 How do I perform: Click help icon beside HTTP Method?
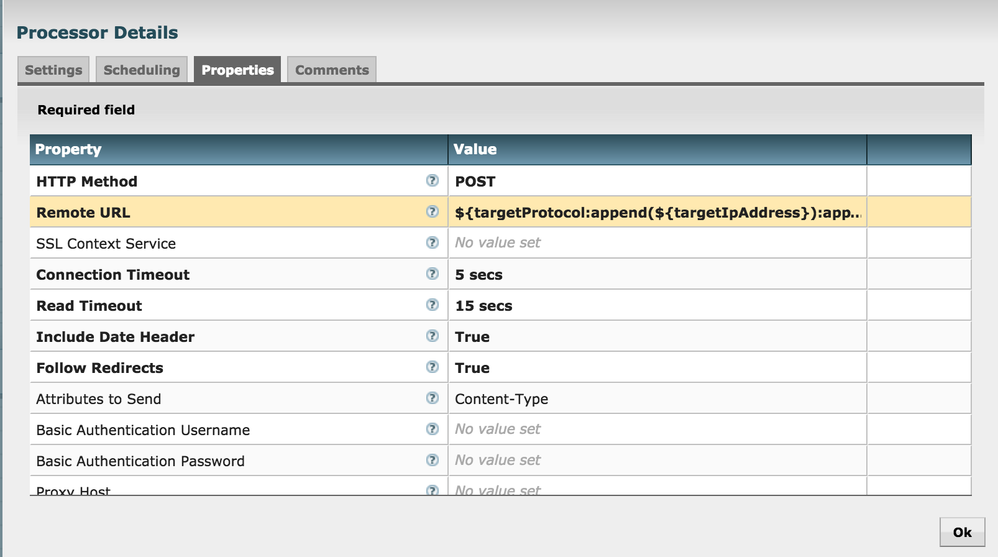(432, 181)
